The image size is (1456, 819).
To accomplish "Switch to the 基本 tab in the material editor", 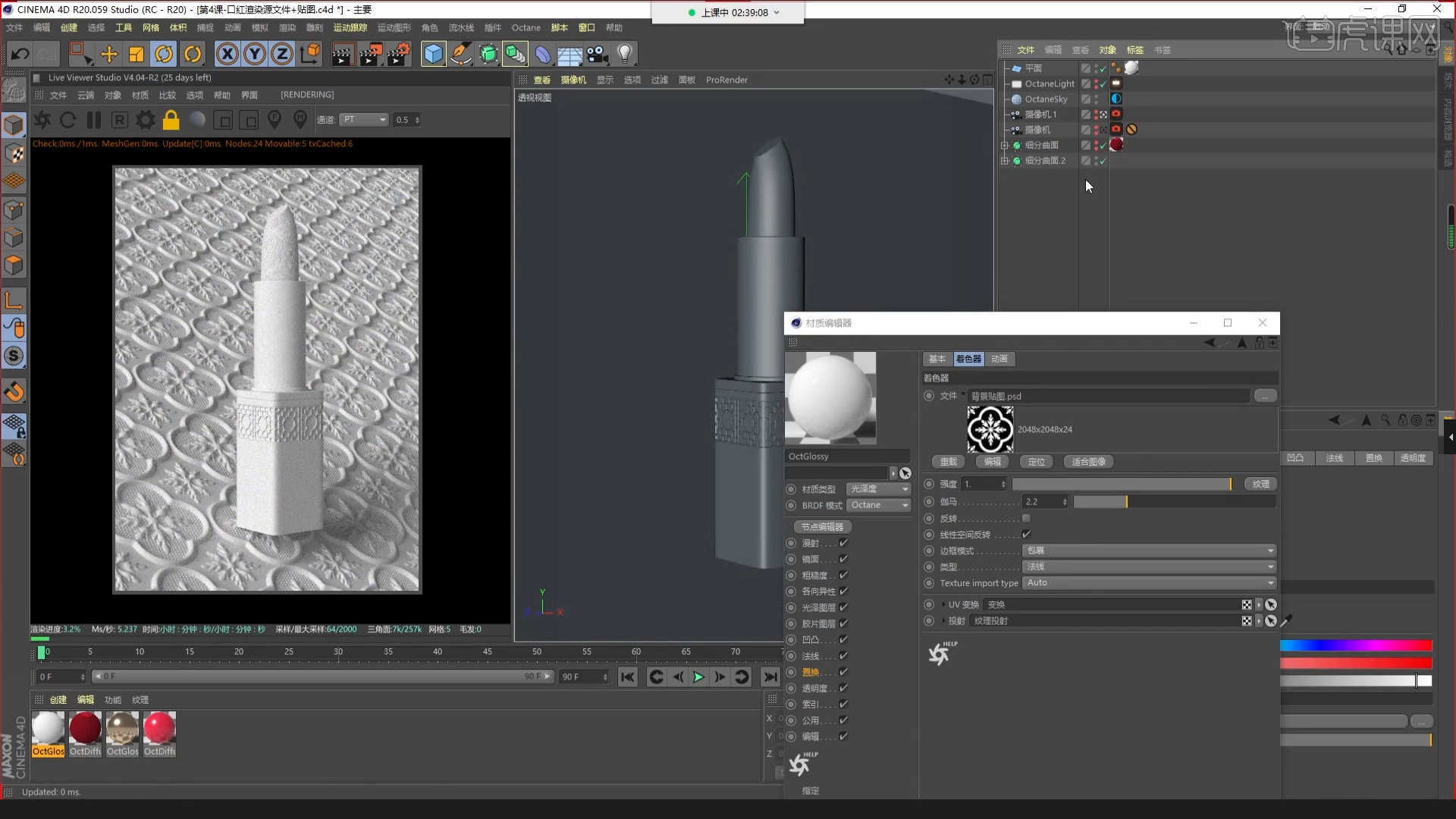I will [937, 359].
